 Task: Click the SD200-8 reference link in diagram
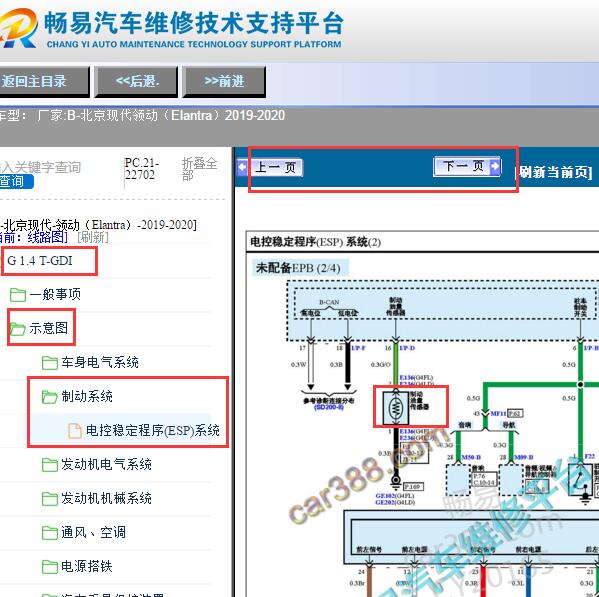point(329,408)
